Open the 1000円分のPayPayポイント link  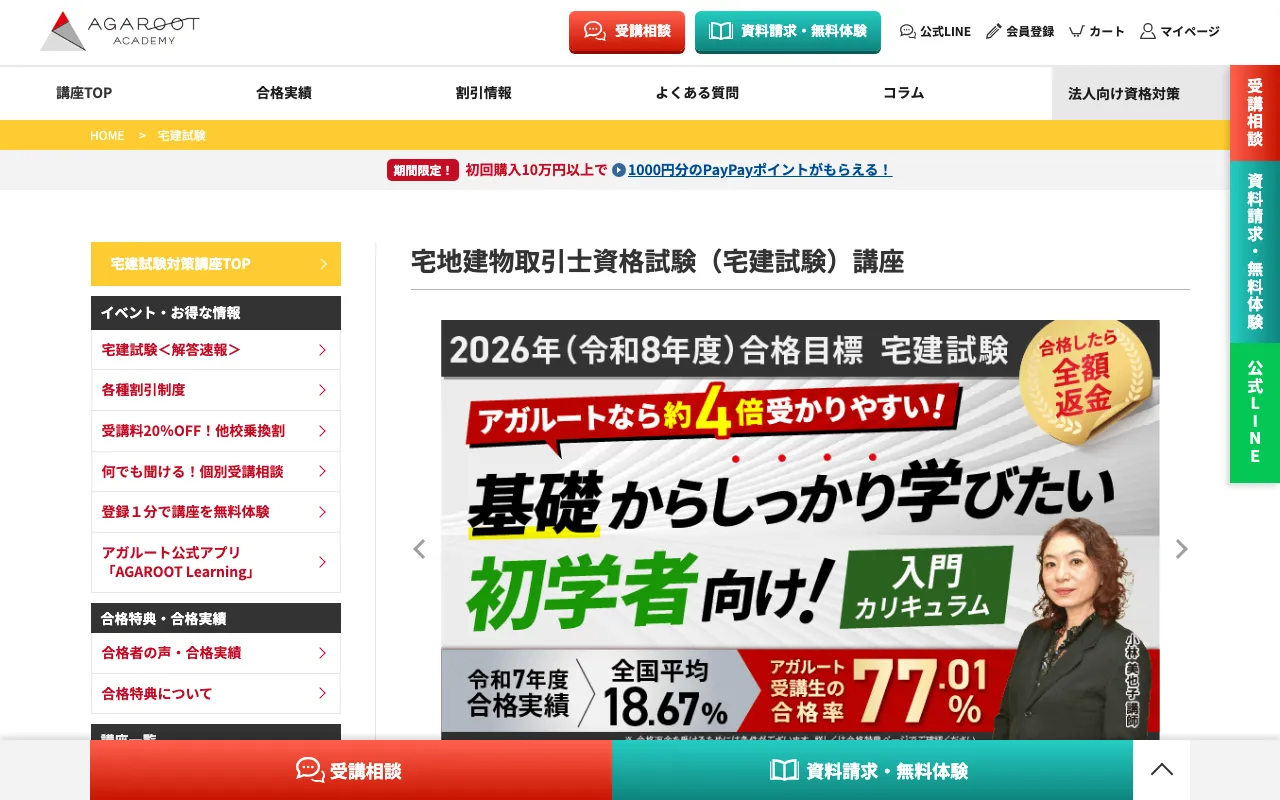[752, 170]
